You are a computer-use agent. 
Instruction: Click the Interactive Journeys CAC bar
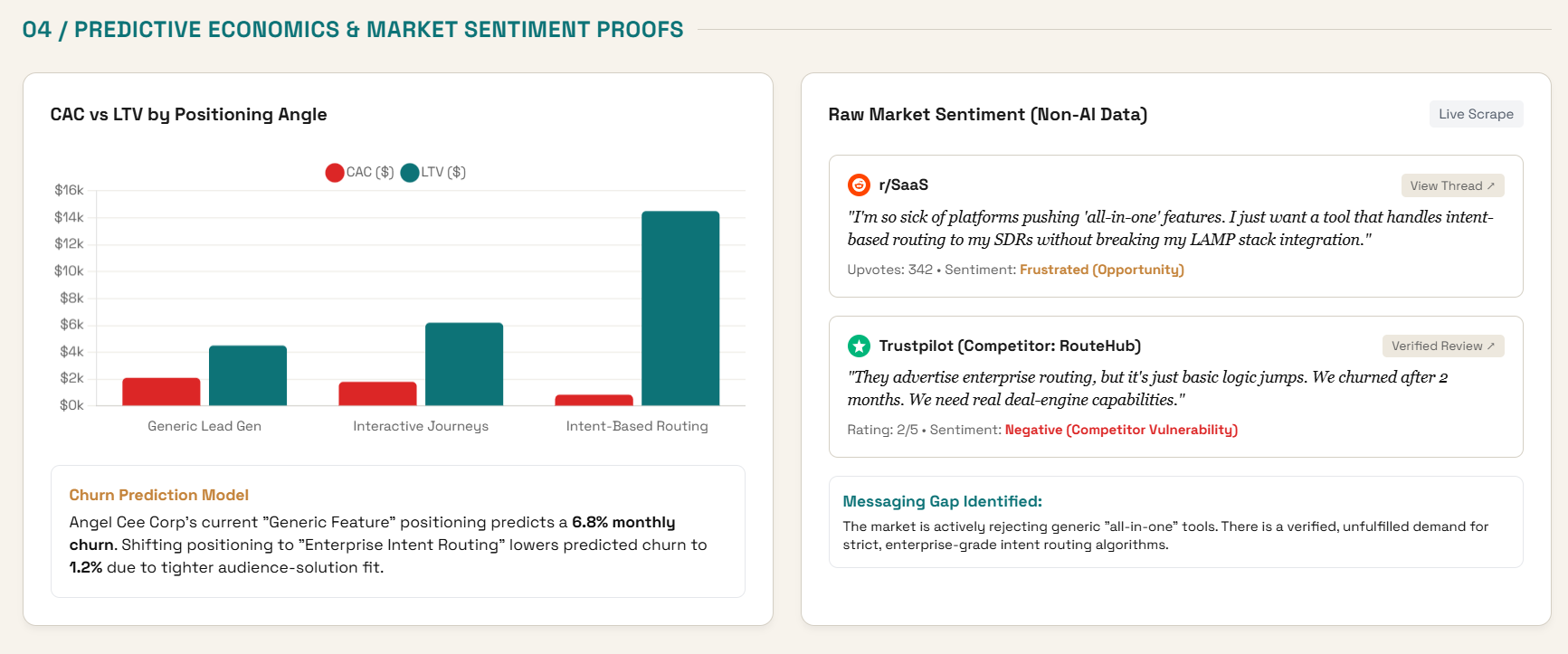click(377, 393)
